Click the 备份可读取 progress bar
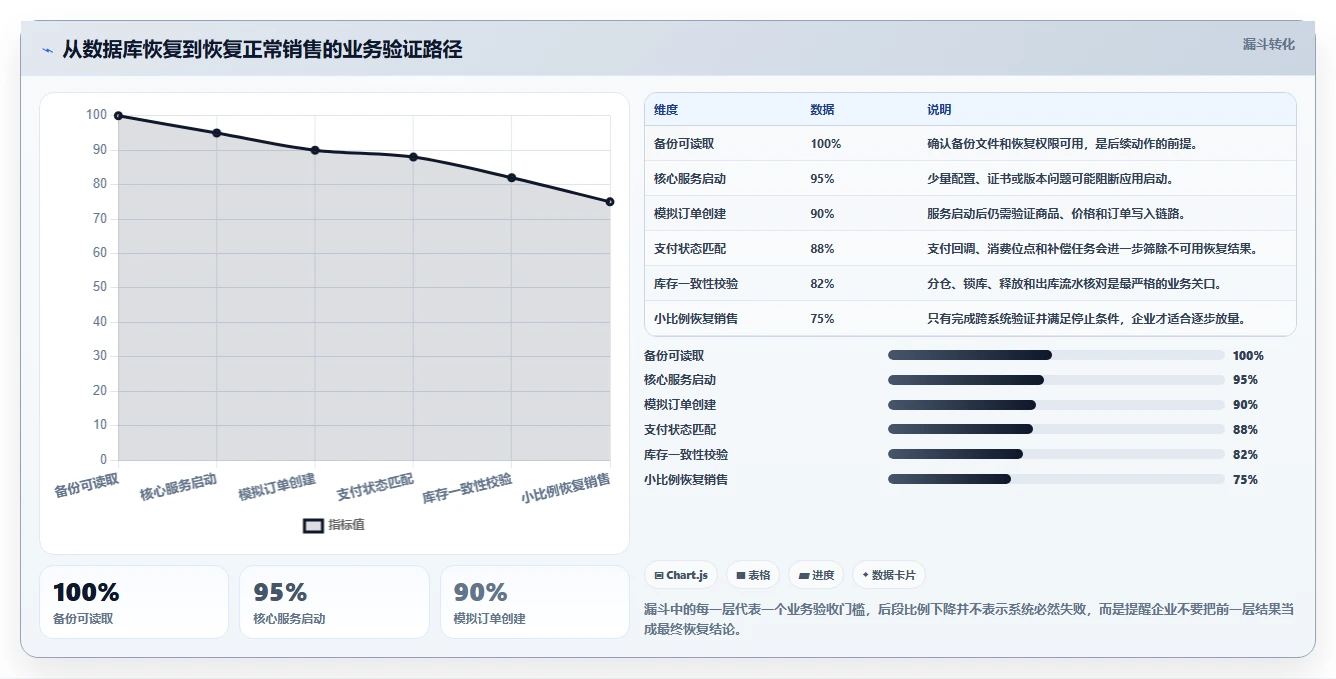This screenshot has width=1336, height=679. pos(1056,355)
